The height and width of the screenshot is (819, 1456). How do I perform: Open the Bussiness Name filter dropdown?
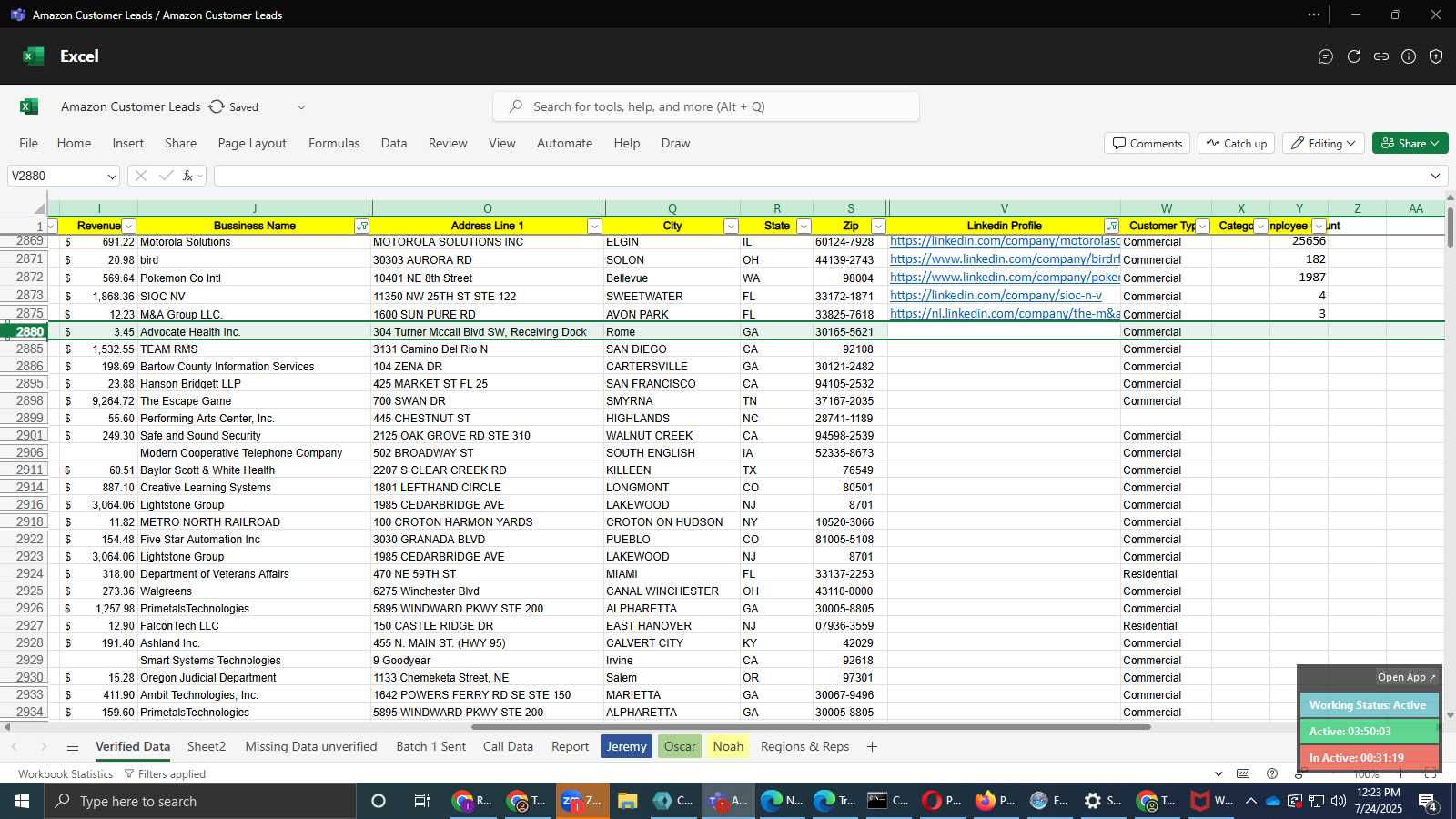pyautogui.click(x=362, y=226)
